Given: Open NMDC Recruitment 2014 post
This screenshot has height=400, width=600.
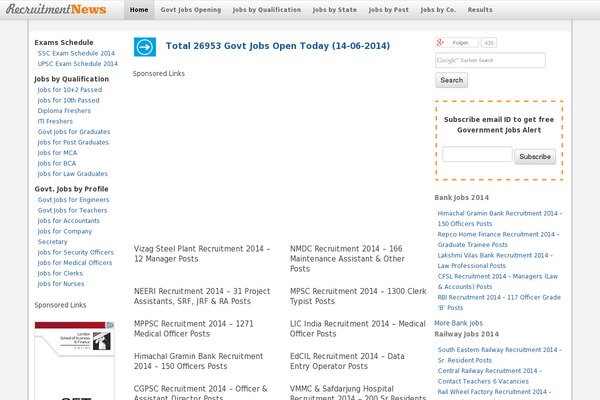Looking at the screenshot, I should click(347, 259).
